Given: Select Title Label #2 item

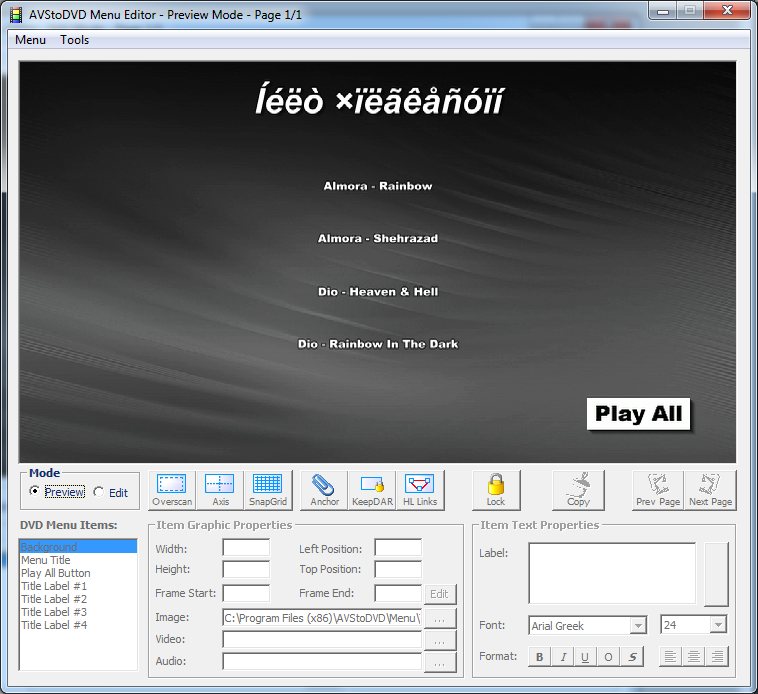Looking at the screenshot, I should tap(78, 599).
